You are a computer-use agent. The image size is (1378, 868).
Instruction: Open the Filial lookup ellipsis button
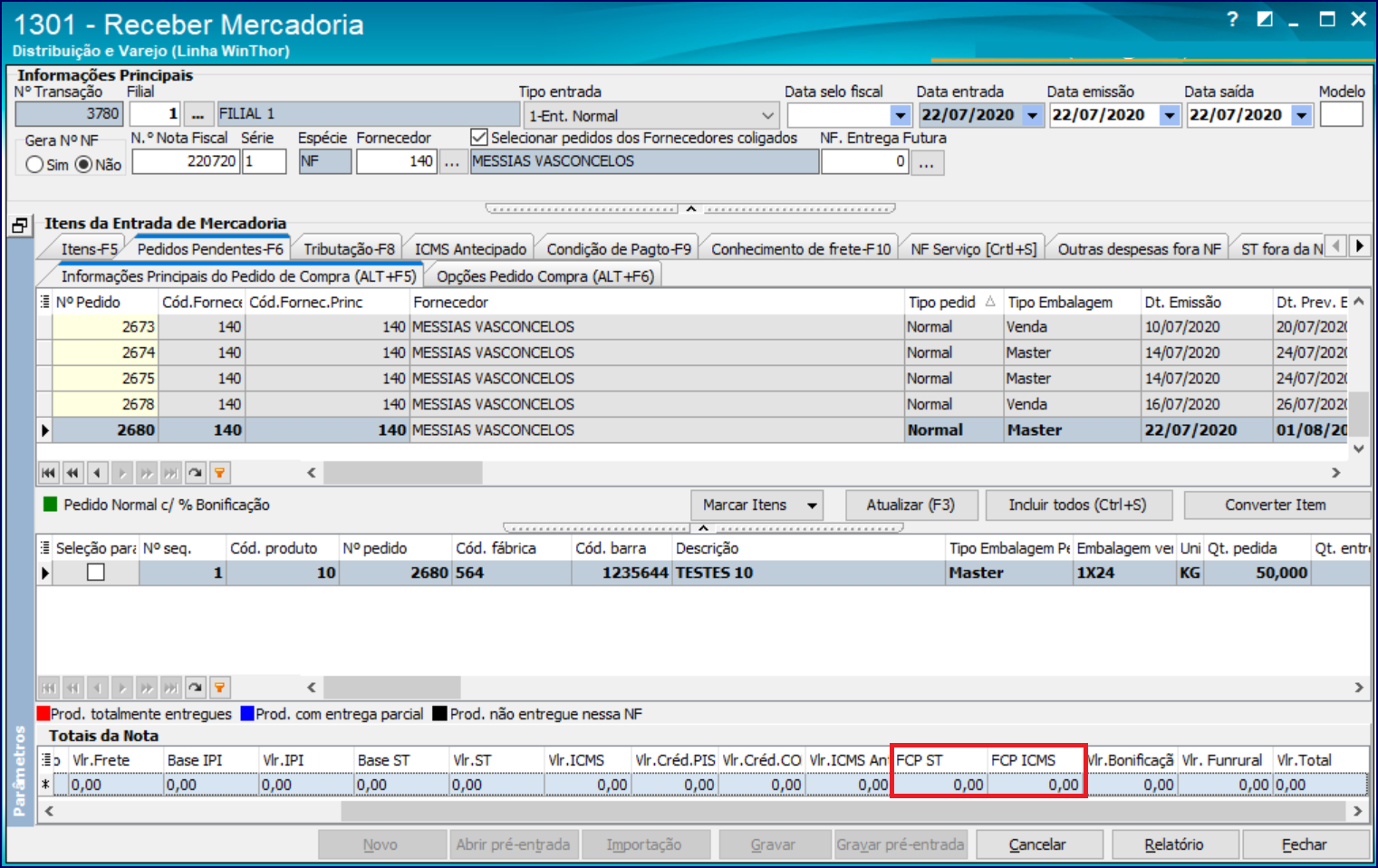198,114
